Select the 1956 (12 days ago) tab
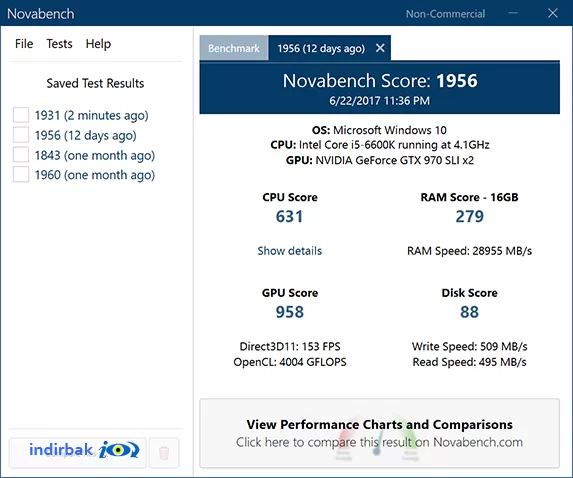Viewport: 573px width, 478px height. 321,48
